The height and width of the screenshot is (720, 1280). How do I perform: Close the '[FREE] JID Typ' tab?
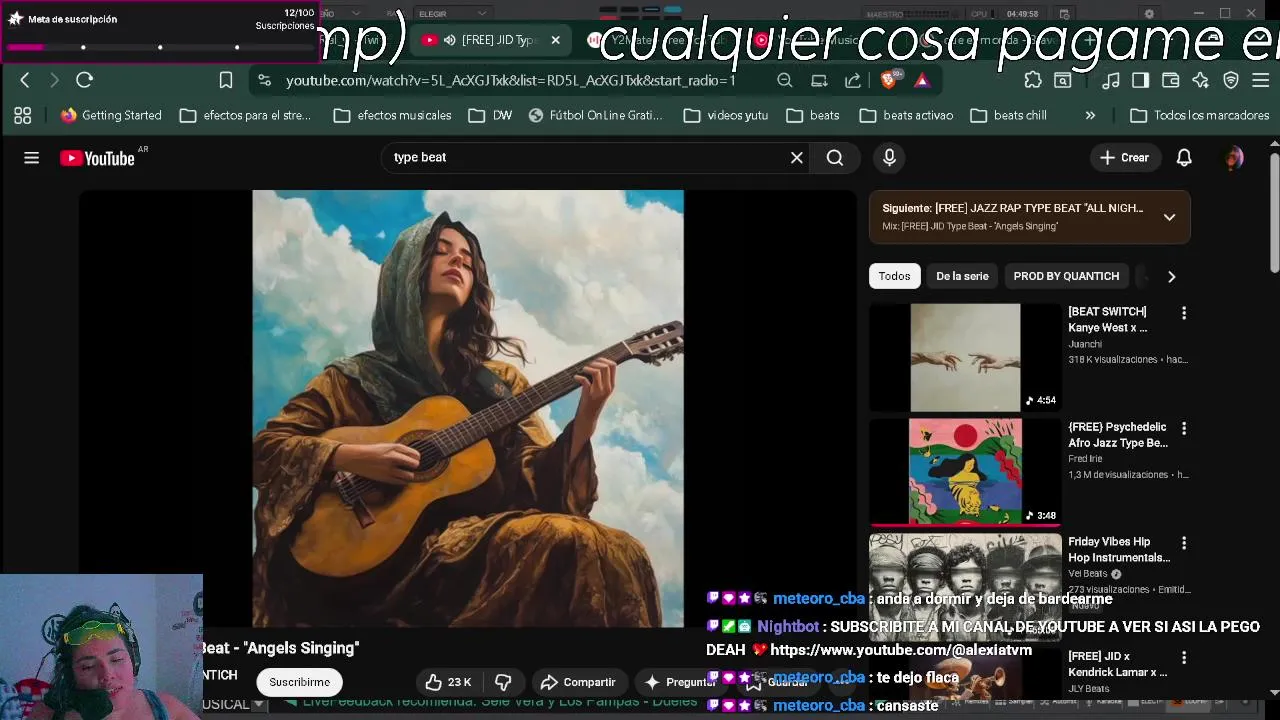coord(555,40)
